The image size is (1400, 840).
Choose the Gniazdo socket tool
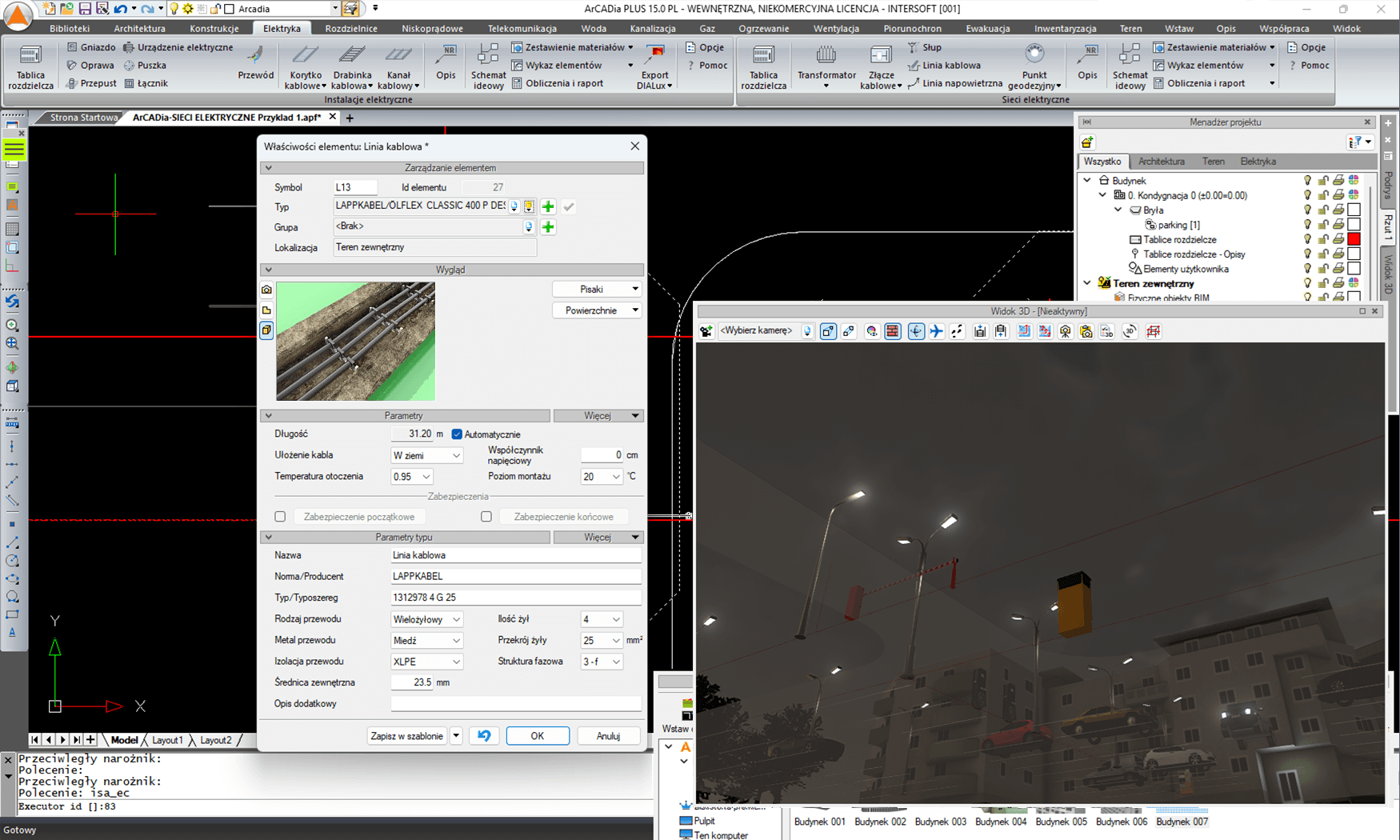pos(91,47)
